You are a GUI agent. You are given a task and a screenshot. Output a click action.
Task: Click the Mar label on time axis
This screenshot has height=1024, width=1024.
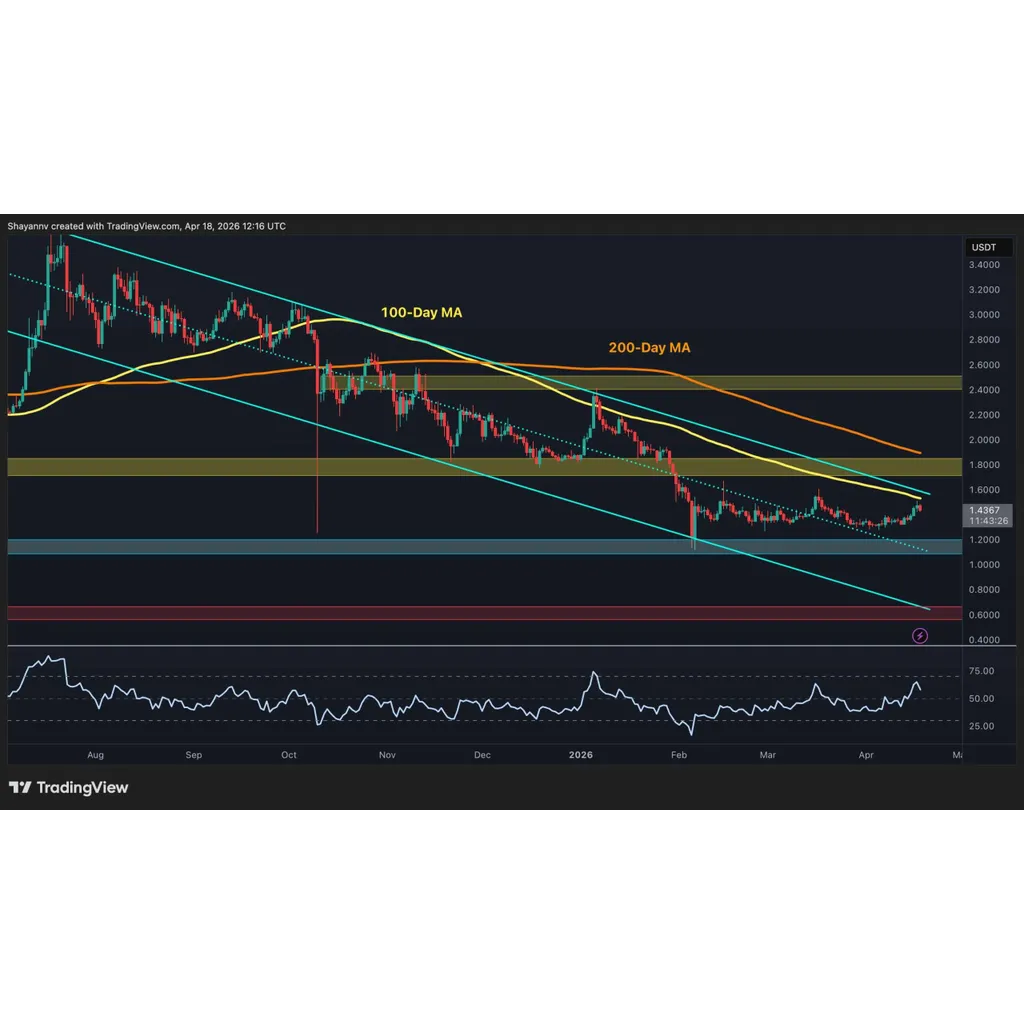tap(767, 754)
